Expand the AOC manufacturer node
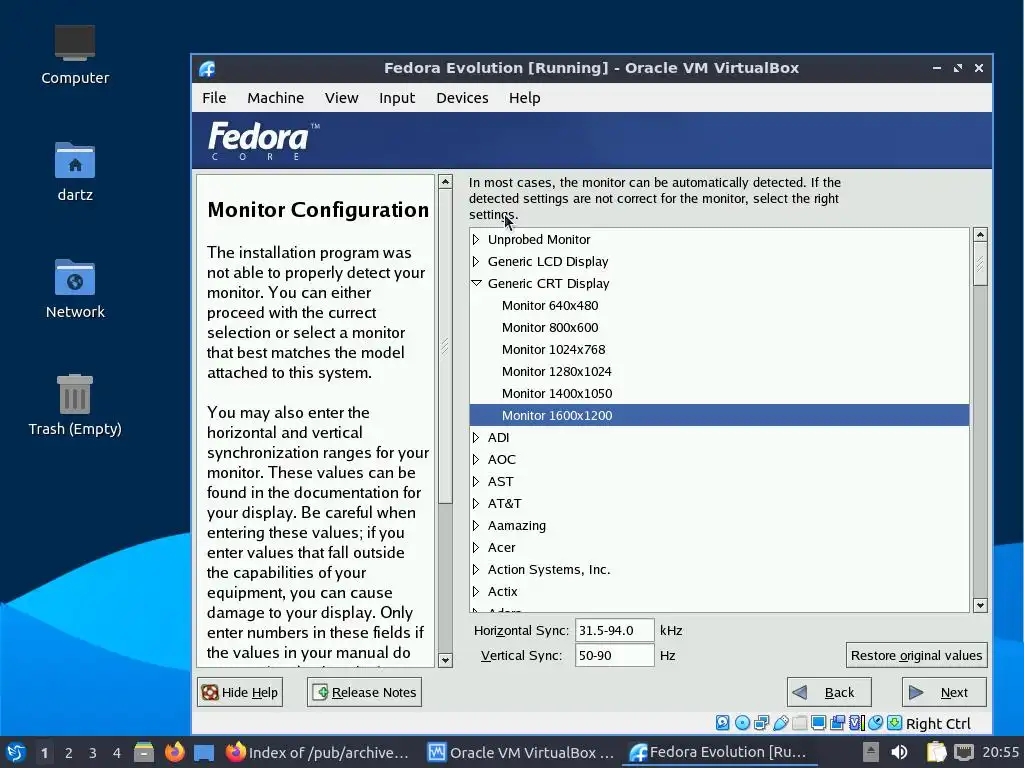Viewport: 1024px width, 768px height. point(476,459)
